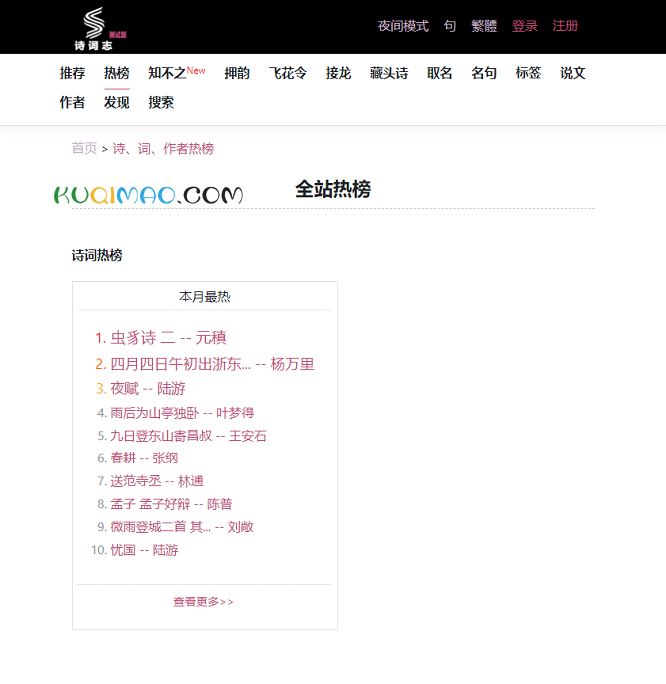
Task: Open poem 春耕 by 张纲
Action: click(144, 458)
